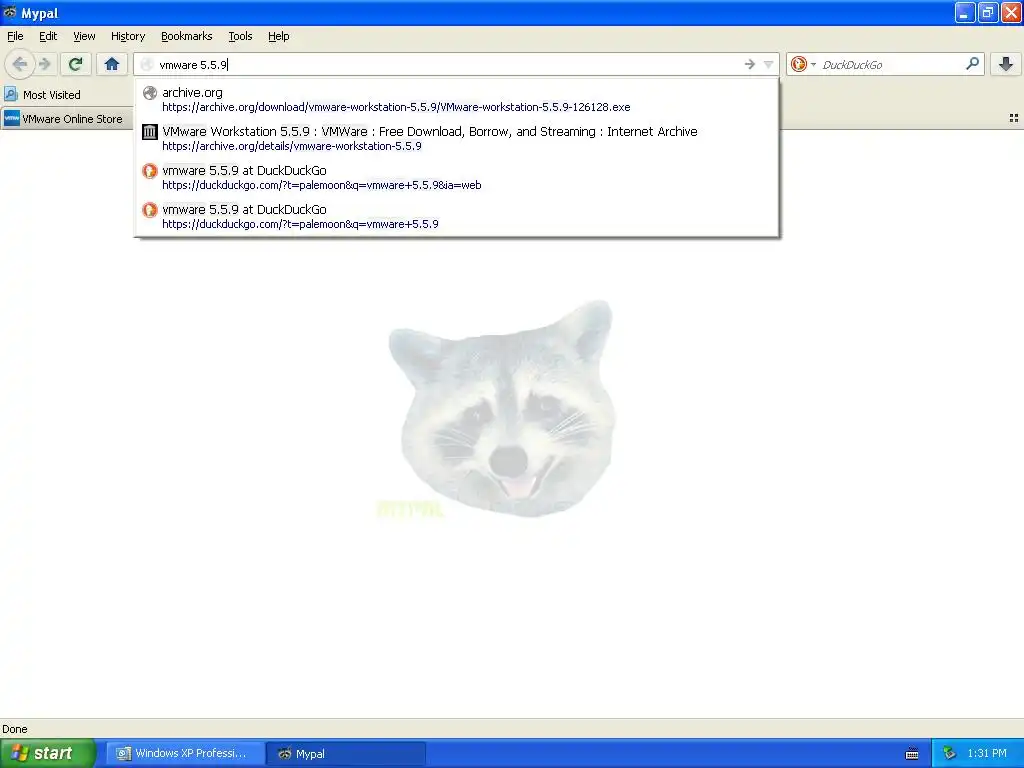The height and width of the screenshot is (768, 1024).
Task: Open the Downloads arrow button
Action: (1006, 64)
